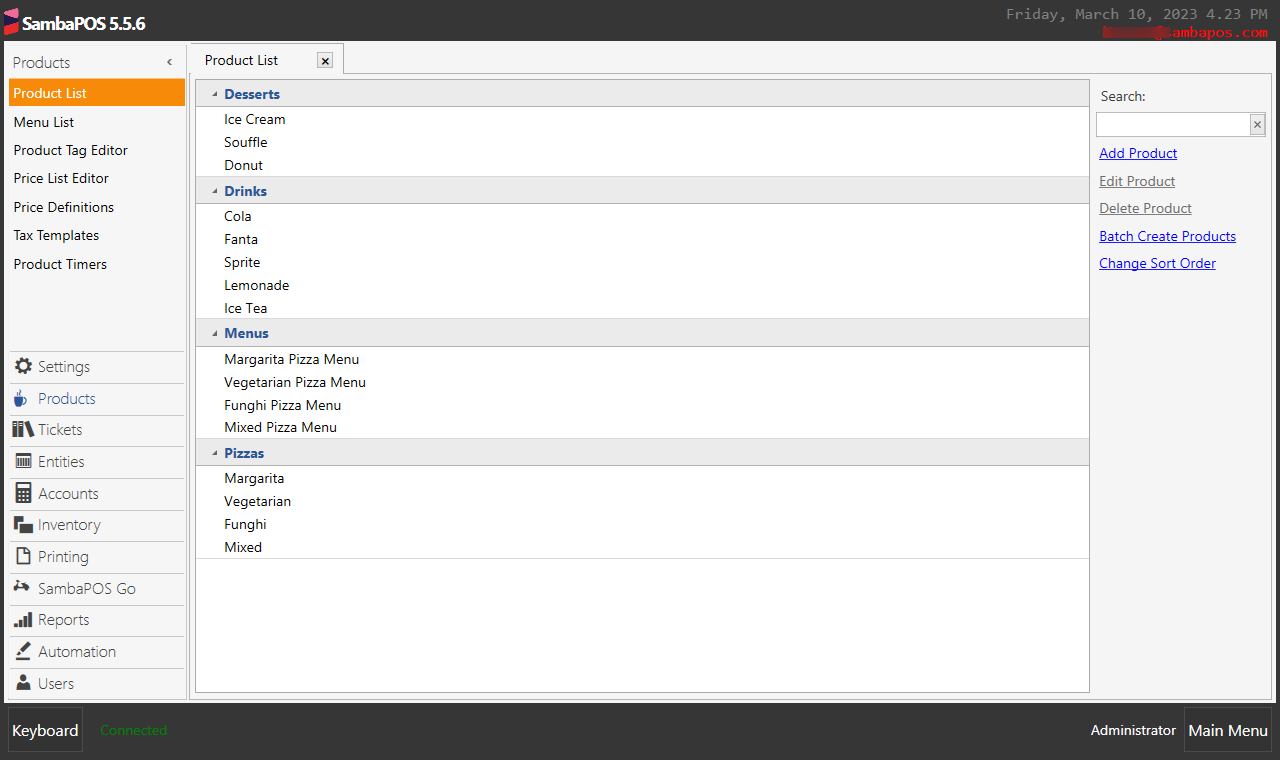Click the Automation pencil icon

coord(22,651)
